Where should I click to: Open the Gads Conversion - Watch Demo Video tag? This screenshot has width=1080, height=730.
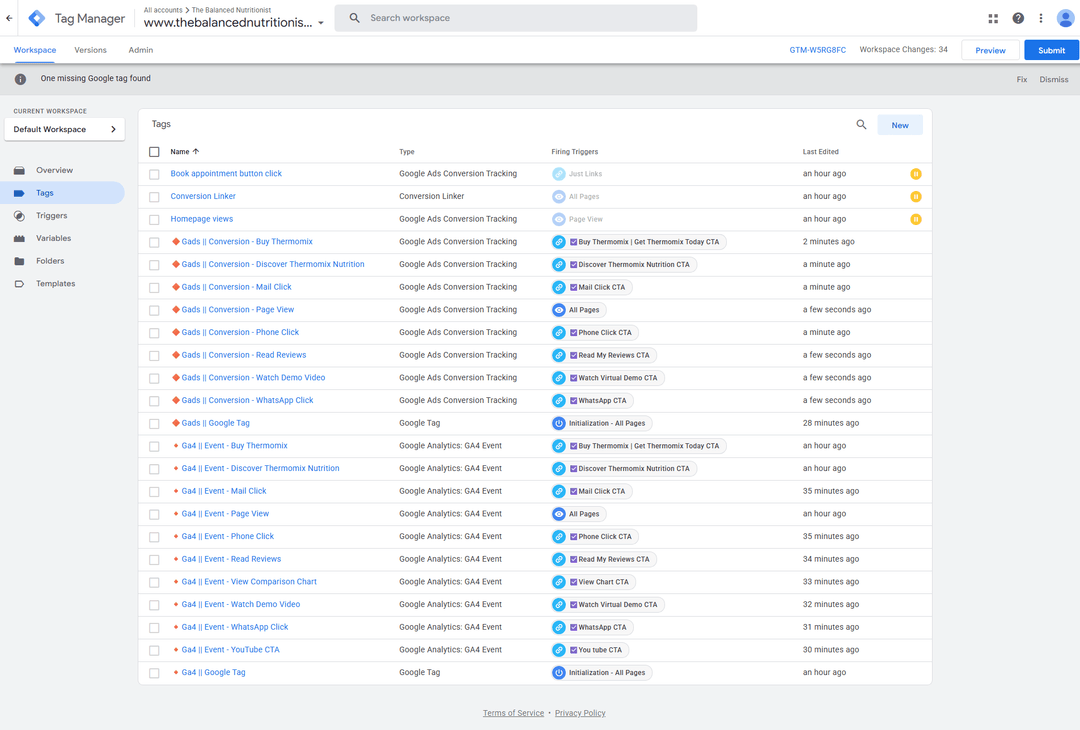click(x=253, y=378)
